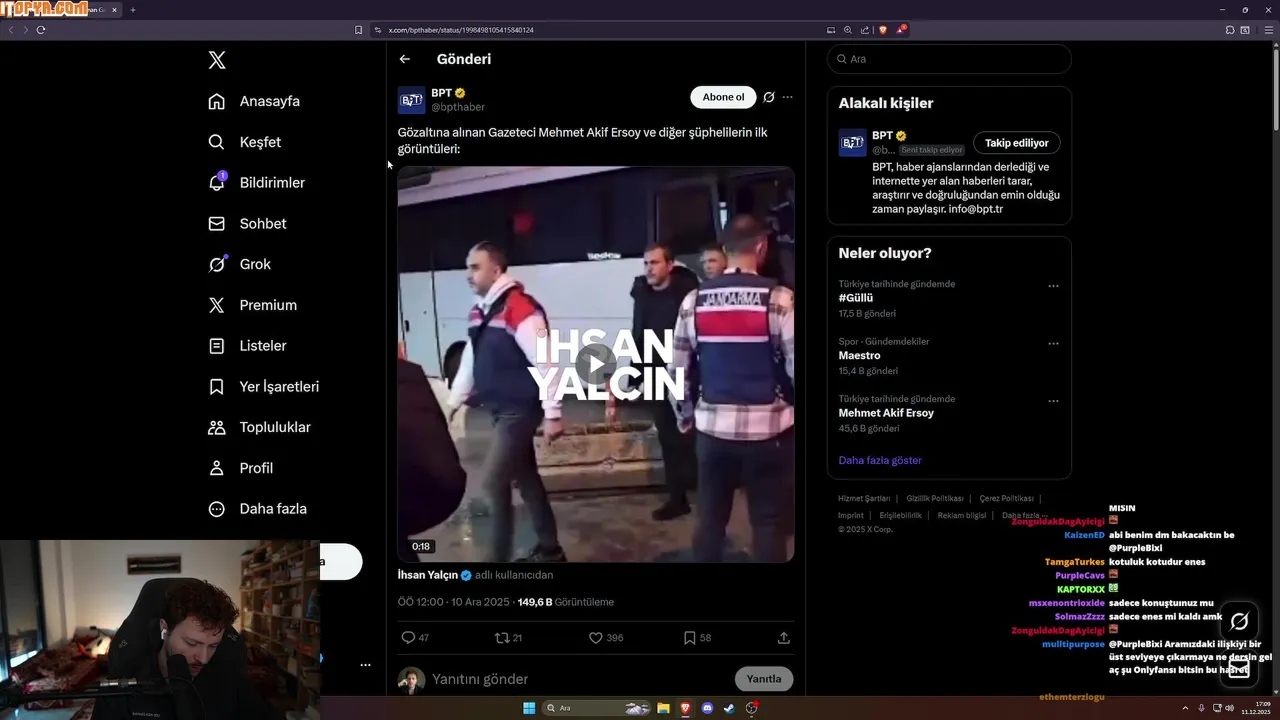Viewport: 1280px width, 720px height.
Task: Open the Erişilebilirlik footer link
Action: pyautogui.click(x=901, y=516)
